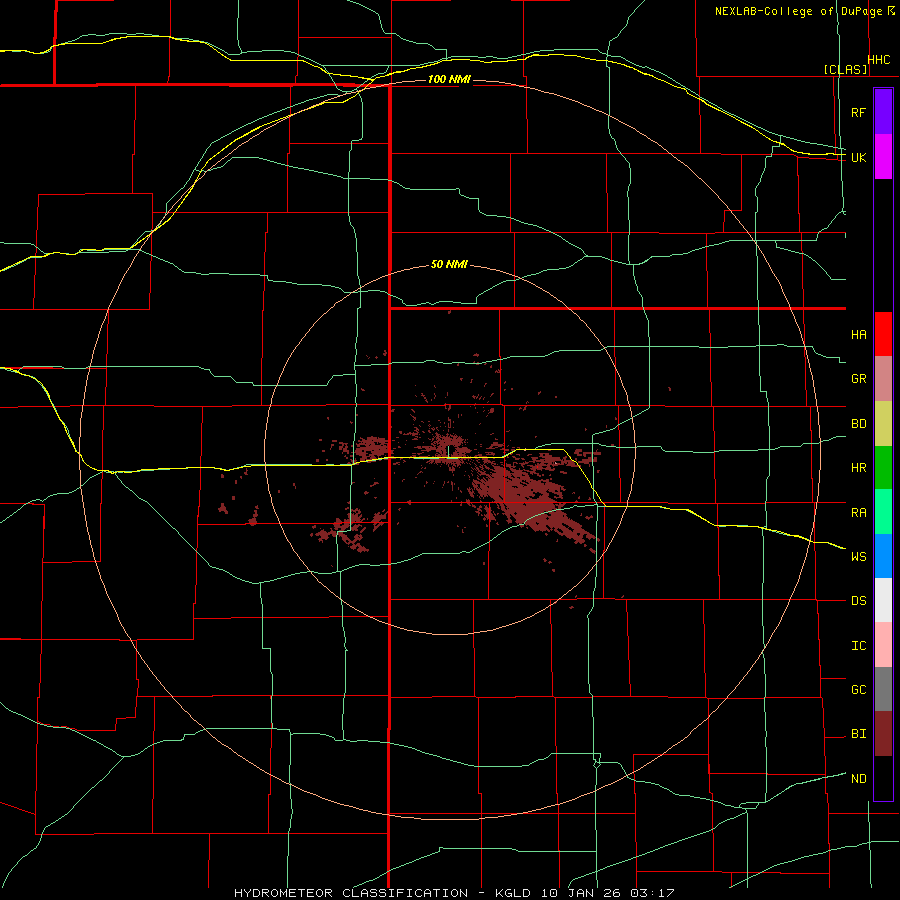Click the GC legend label

[858, 689]
